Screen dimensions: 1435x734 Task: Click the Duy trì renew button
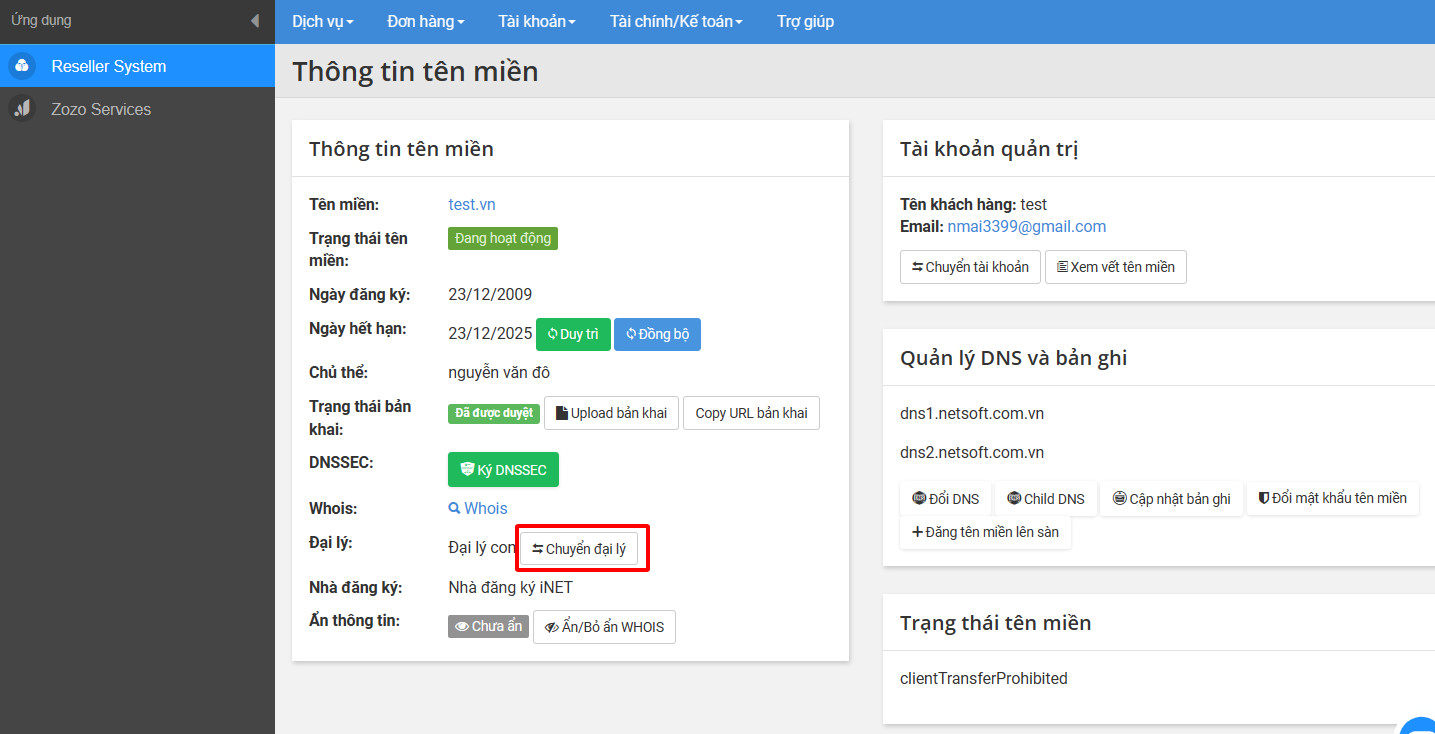tap(573, 334)
